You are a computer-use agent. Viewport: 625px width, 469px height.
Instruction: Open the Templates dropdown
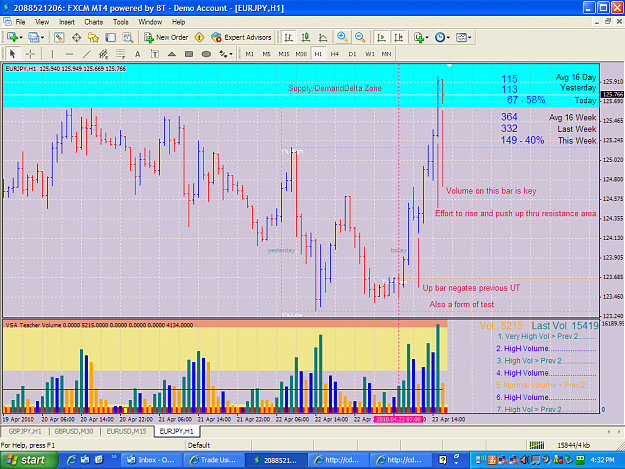coord(464,37)
